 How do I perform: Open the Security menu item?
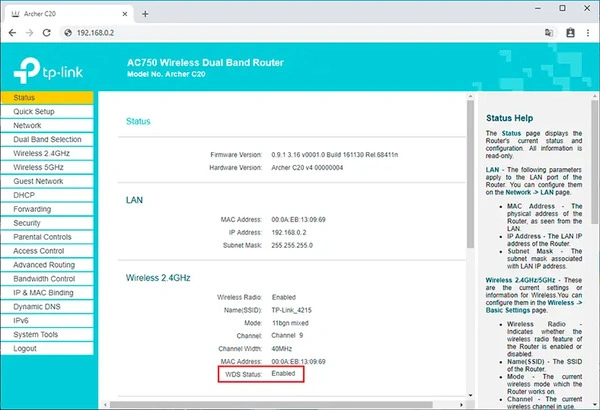pyautogui.click(x=47, y=223)
